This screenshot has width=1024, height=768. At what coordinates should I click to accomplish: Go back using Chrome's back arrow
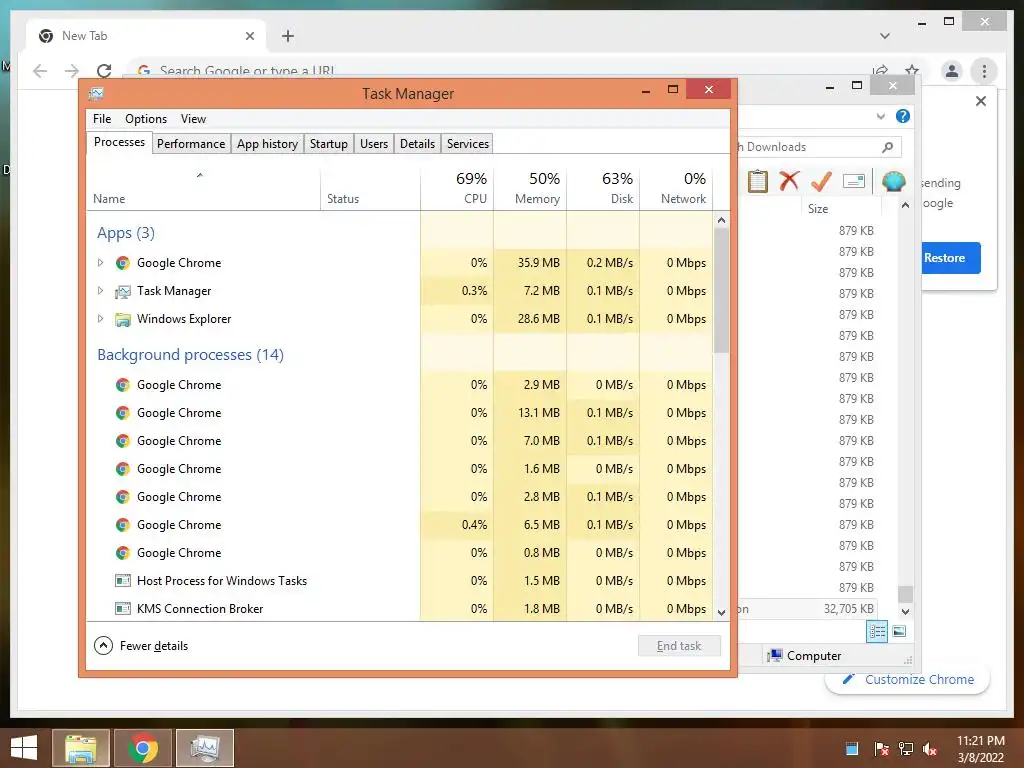(40, 71)
